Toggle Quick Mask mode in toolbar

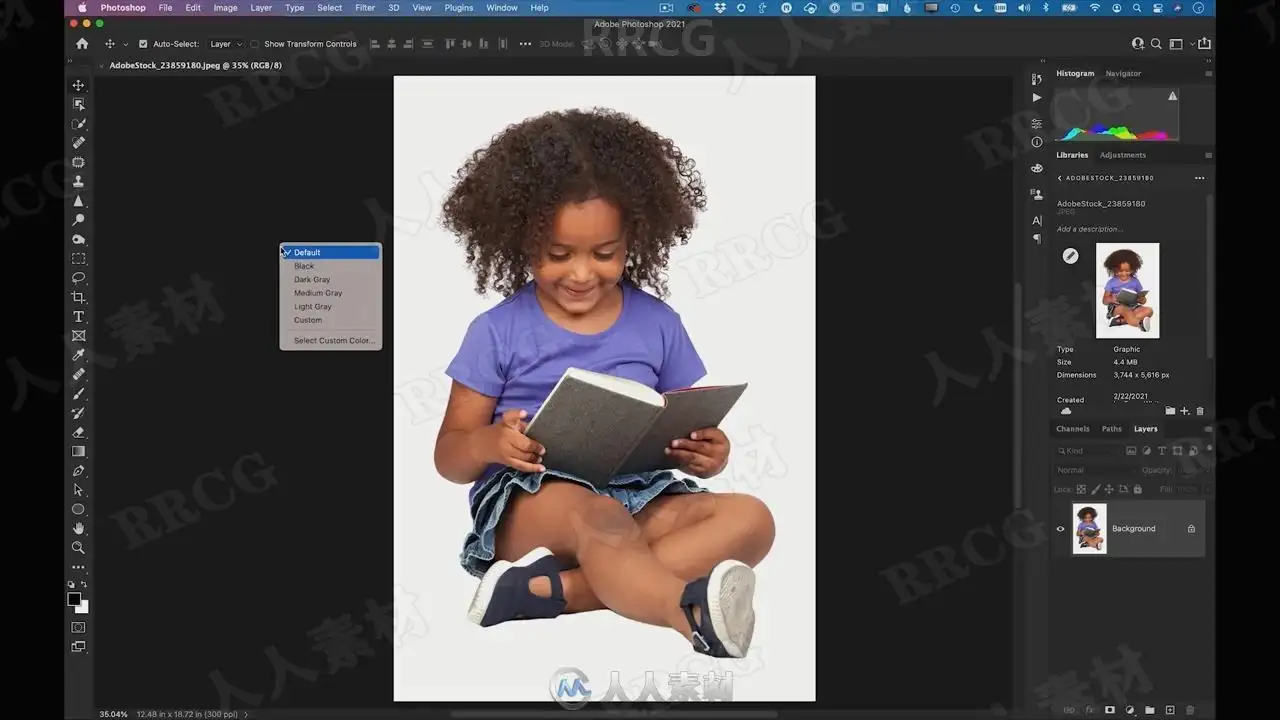coord(79,627)
